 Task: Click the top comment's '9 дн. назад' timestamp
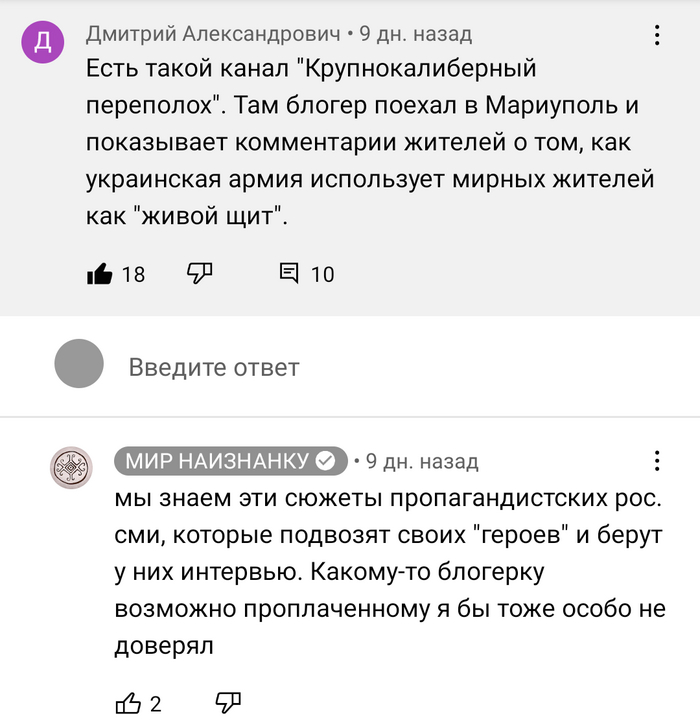pos(415,34)
